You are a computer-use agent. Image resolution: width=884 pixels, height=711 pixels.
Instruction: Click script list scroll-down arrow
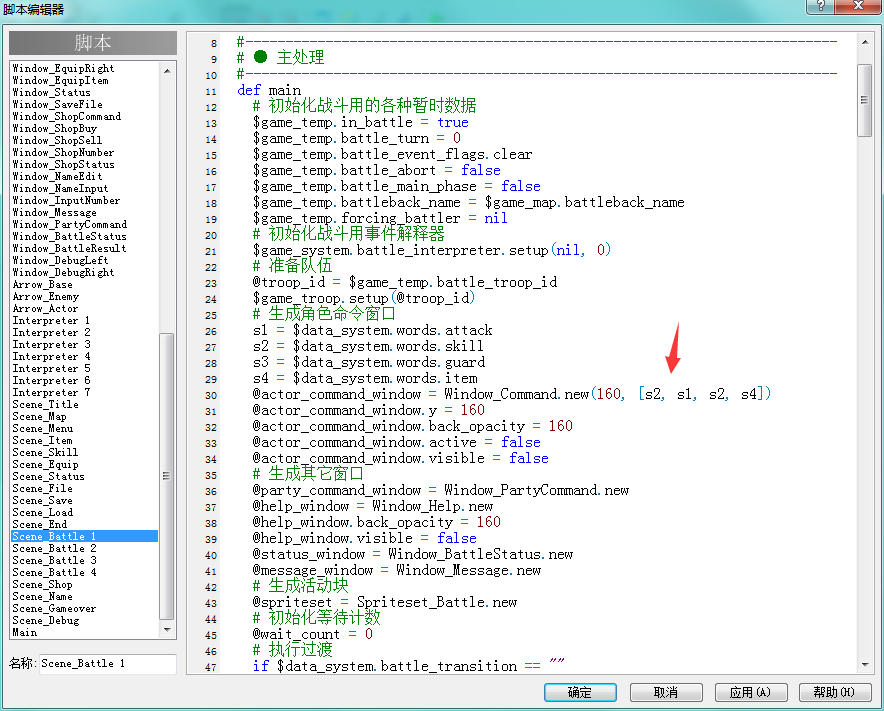167,629
